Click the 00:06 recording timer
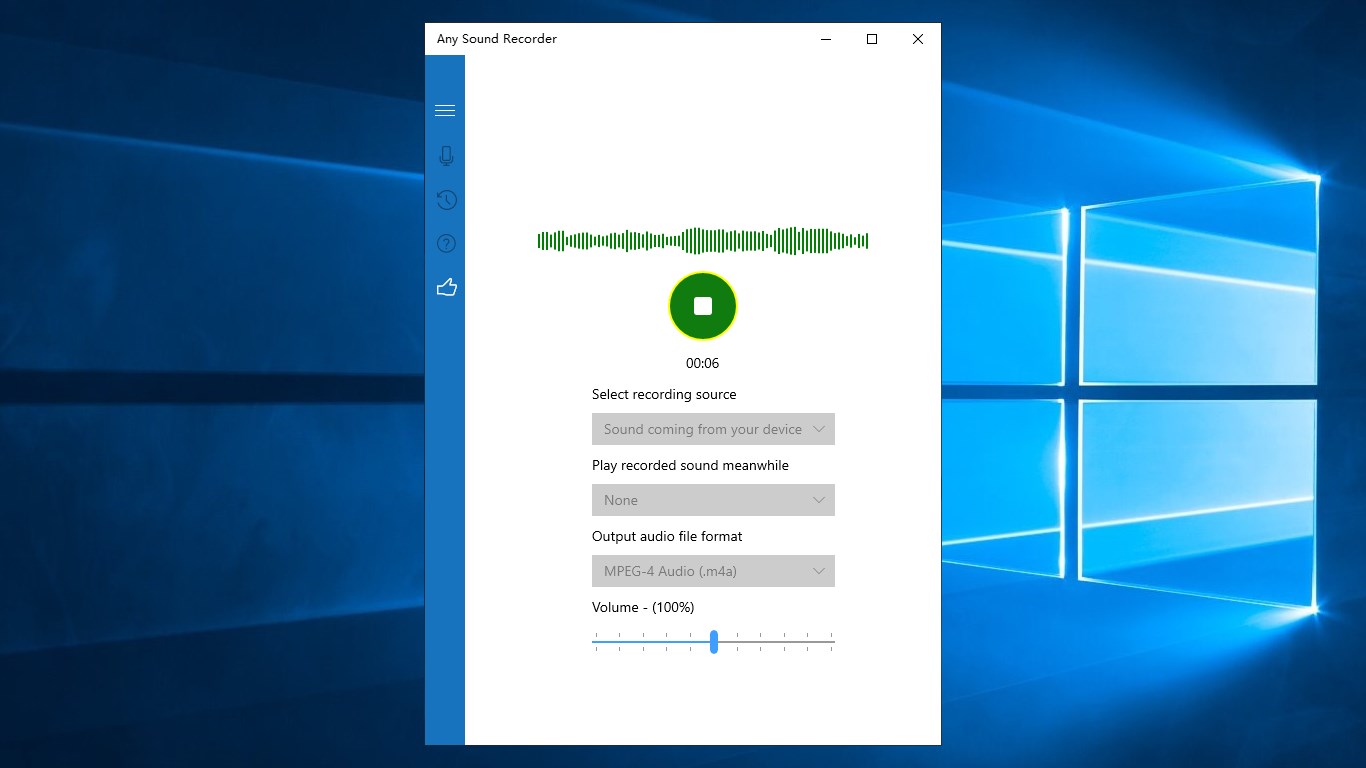This screenshot has height=768, width=1366. (x=702, y=363)
